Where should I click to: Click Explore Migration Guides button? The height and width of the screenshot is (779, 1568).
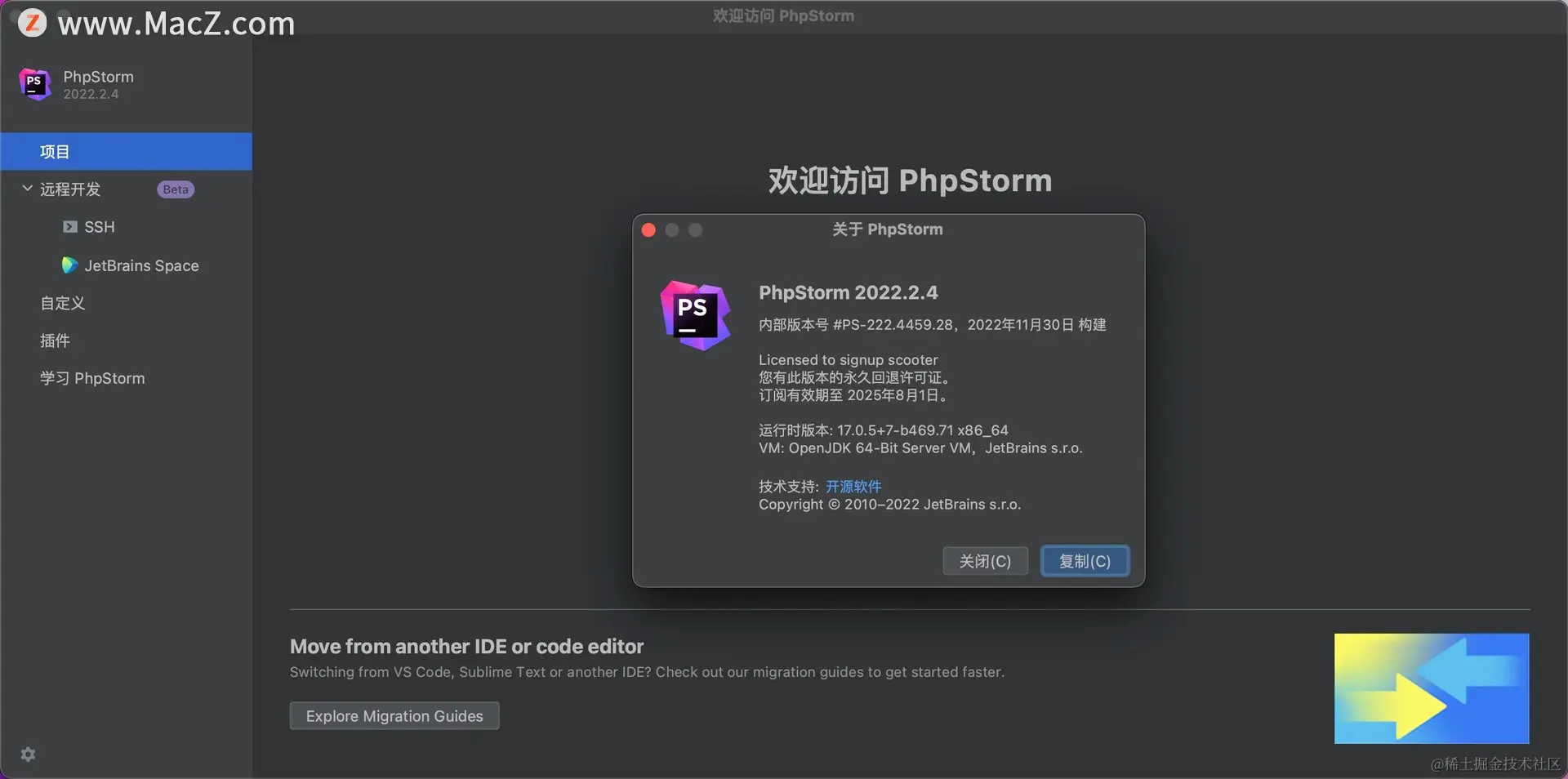(x=394, y=716)
